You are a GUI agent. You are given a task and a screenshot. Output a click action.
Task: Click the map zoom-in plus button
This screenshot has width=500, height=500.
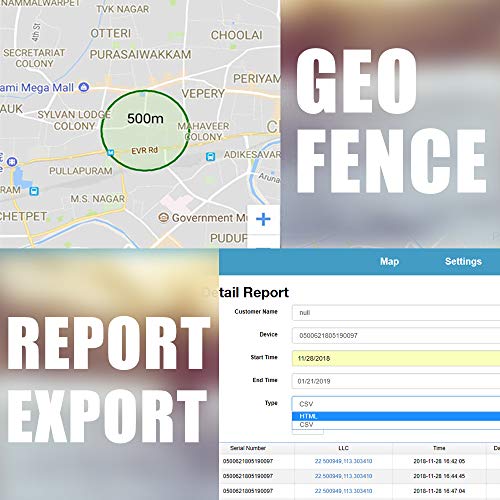[263, 220]
